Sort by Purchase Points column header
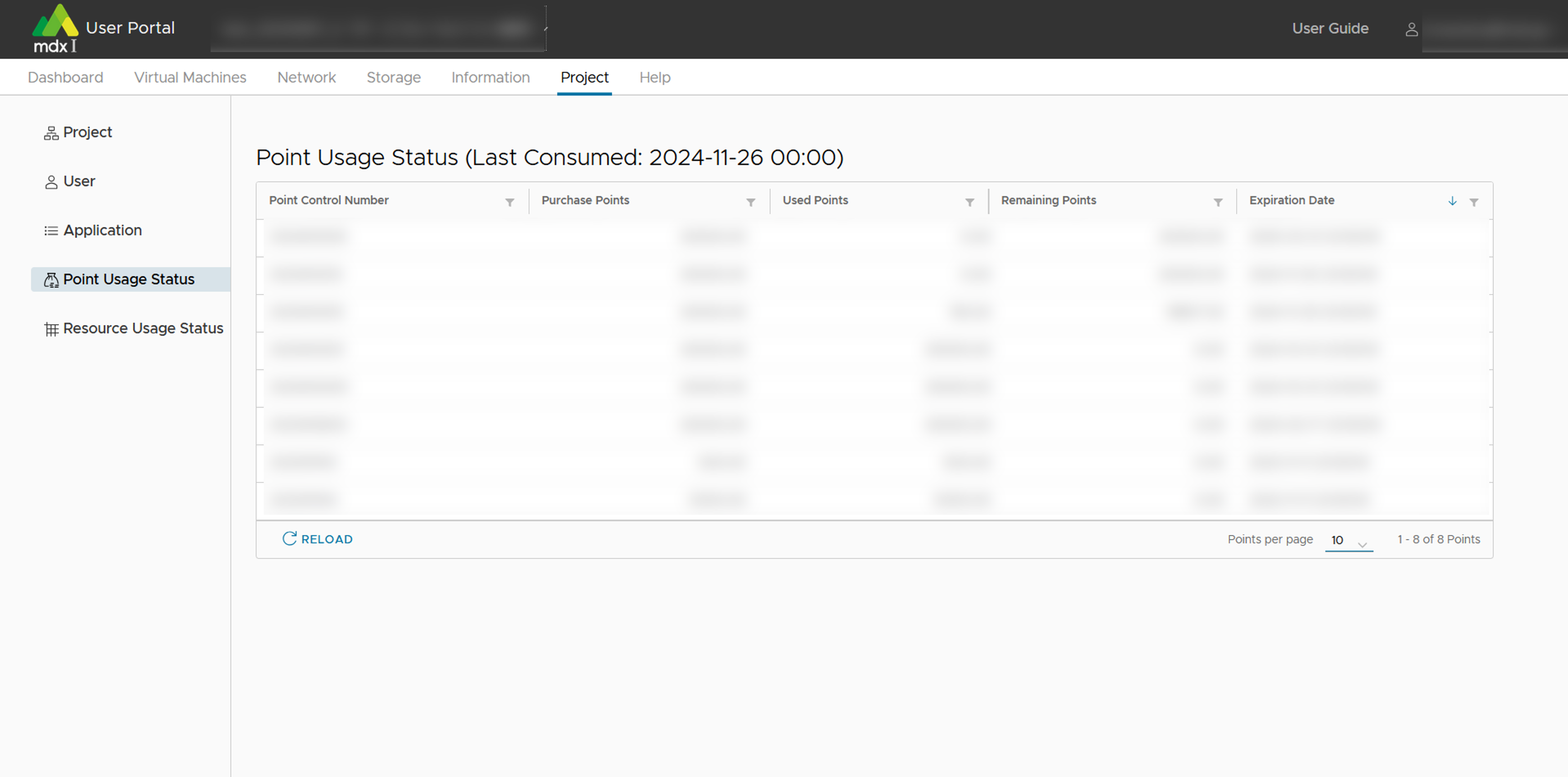The height and width of the screenshot is (777, 1568). click(585, 200)
